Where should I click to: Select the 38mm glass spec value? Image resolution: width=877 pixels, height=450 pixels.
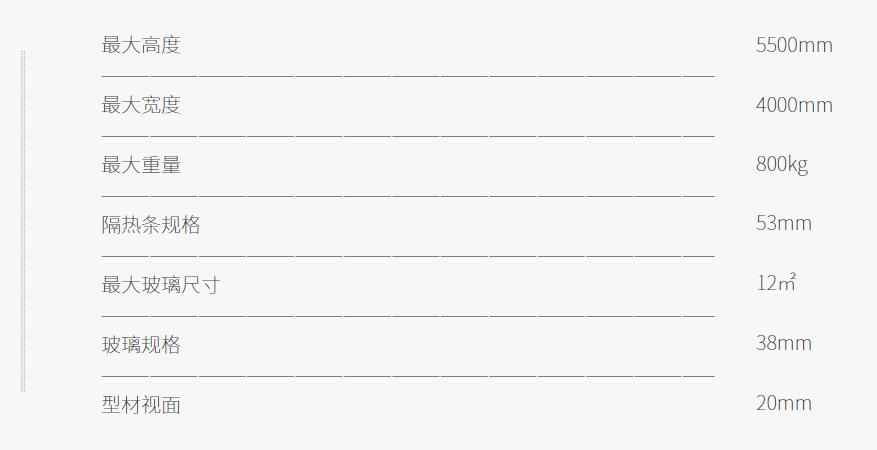[x=784, y=343]
